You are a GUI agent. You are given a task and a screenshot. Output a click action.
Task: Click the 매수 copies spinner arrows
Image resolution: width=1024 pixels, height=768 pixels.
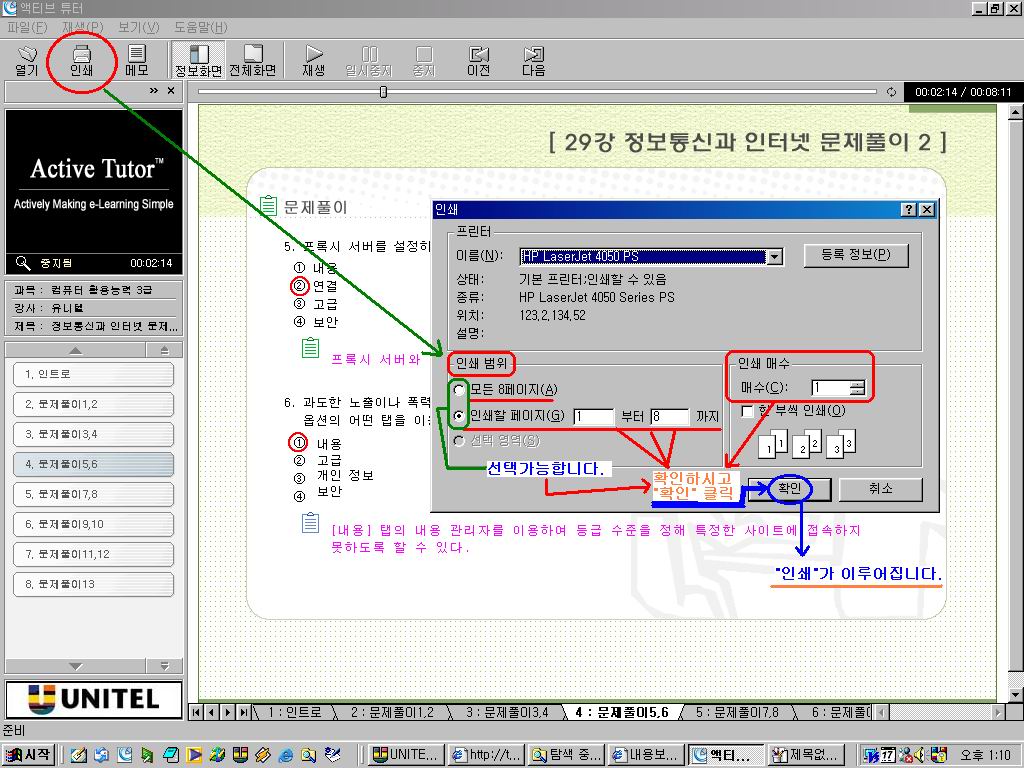[x=857, y=388]
